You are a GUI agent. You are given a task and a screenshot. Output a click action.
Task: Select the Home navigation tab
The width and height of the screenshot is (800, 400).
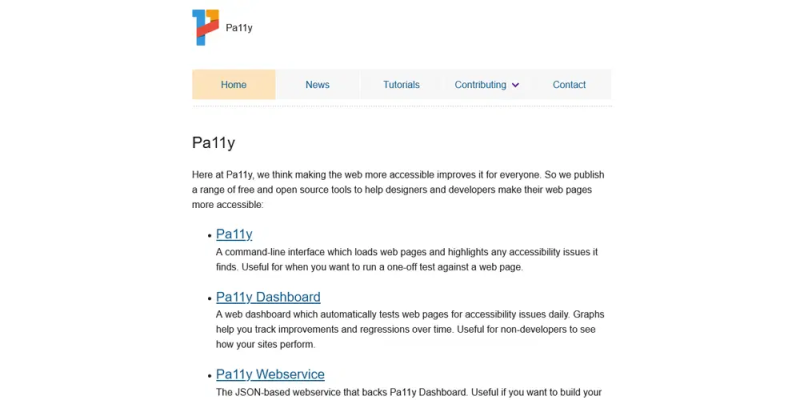[x=234, y=85]
